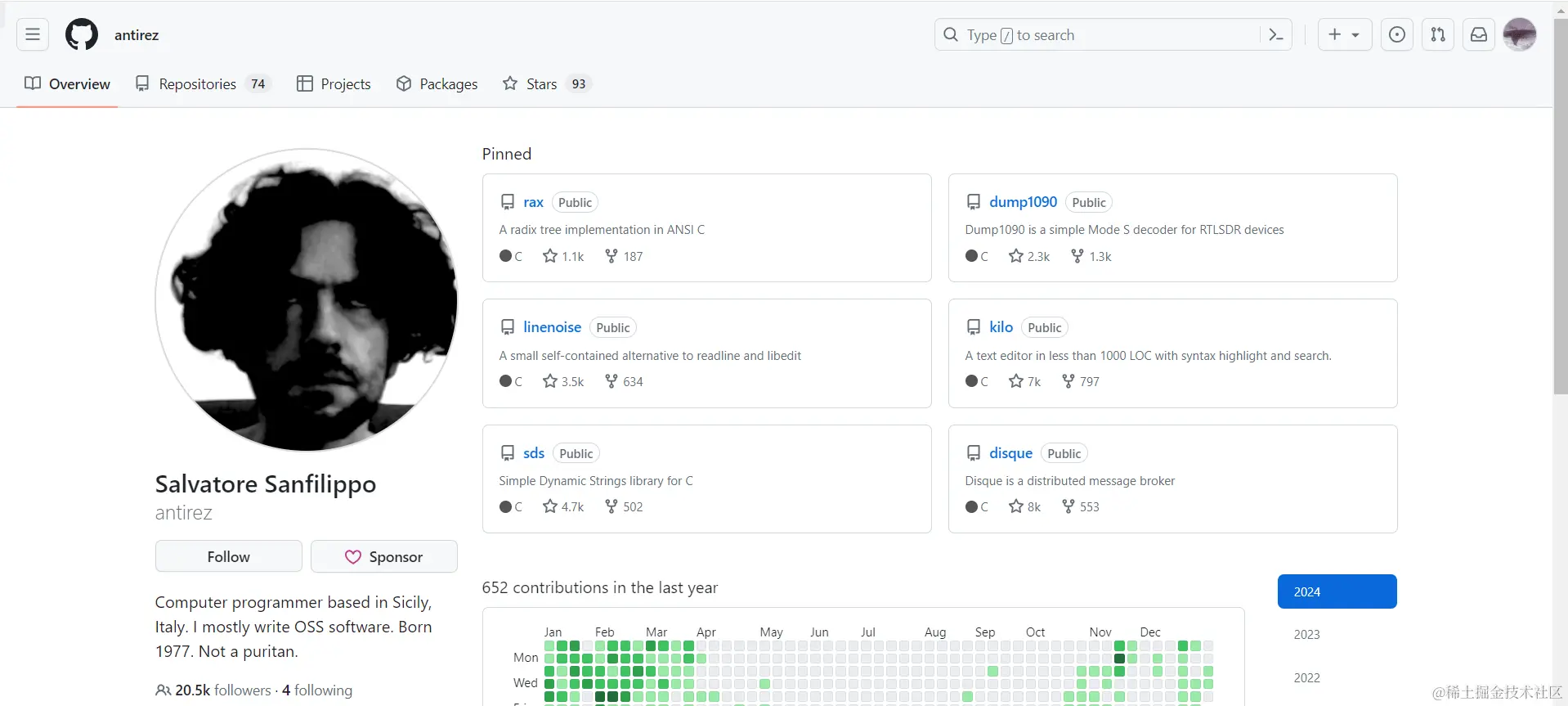Open the 4 following list
The width and height of the screenshot is (1568, 706).
click(317, 690)
